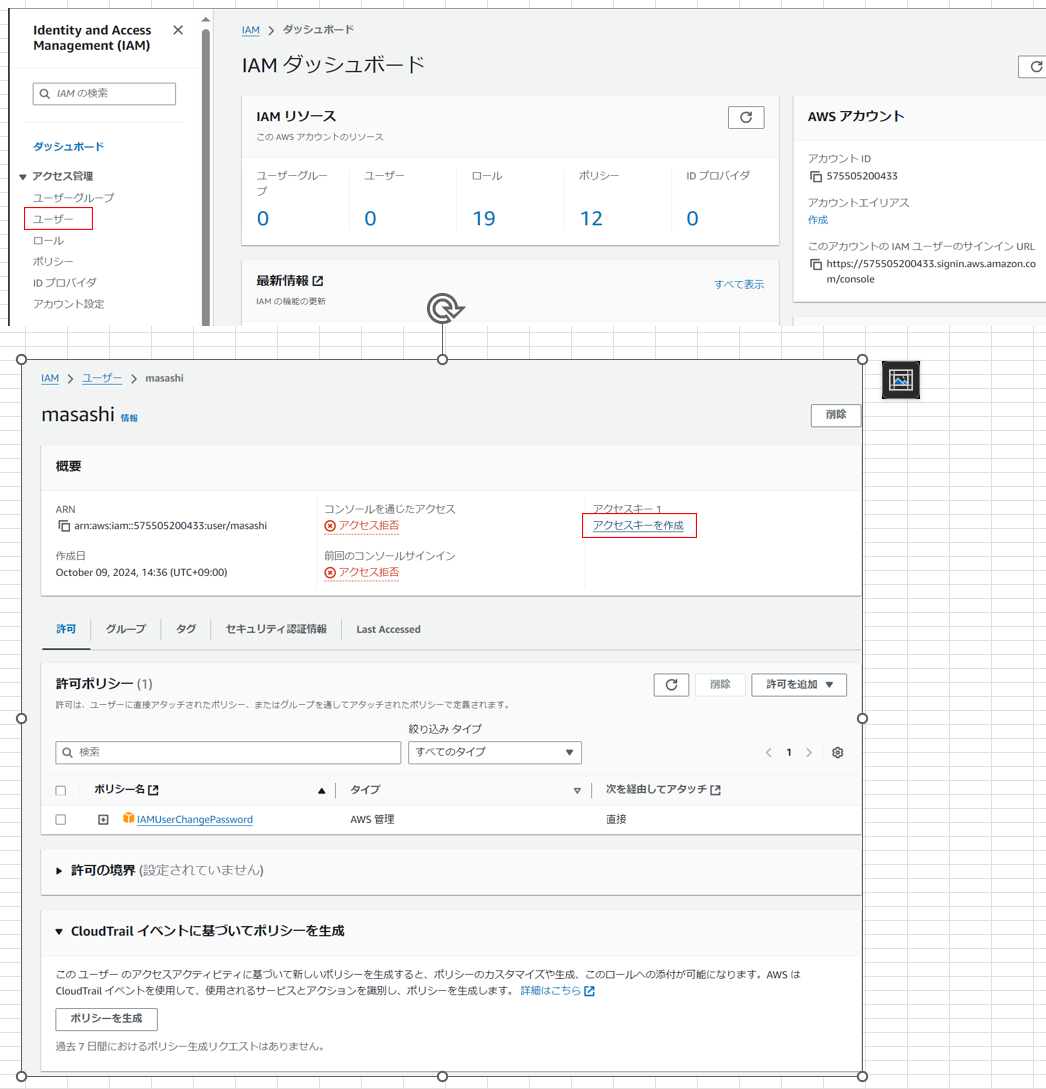Click the ID プロバイダ count 0
The width and height of the screenshot is (1046, 1089).
point(692,218)
